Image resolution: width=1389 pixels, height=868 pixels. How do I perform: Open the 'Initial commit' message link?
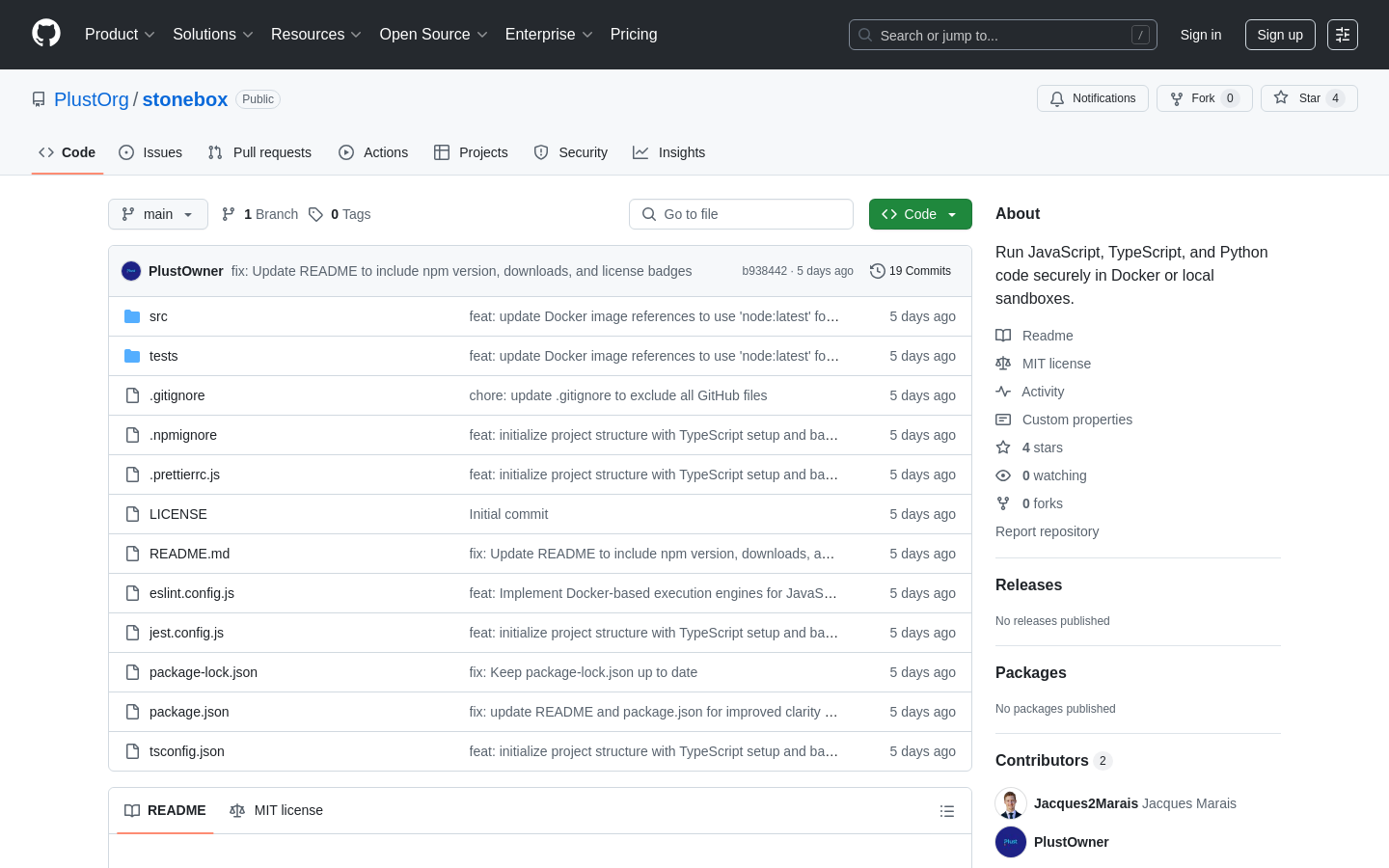[x=508, y=514]
